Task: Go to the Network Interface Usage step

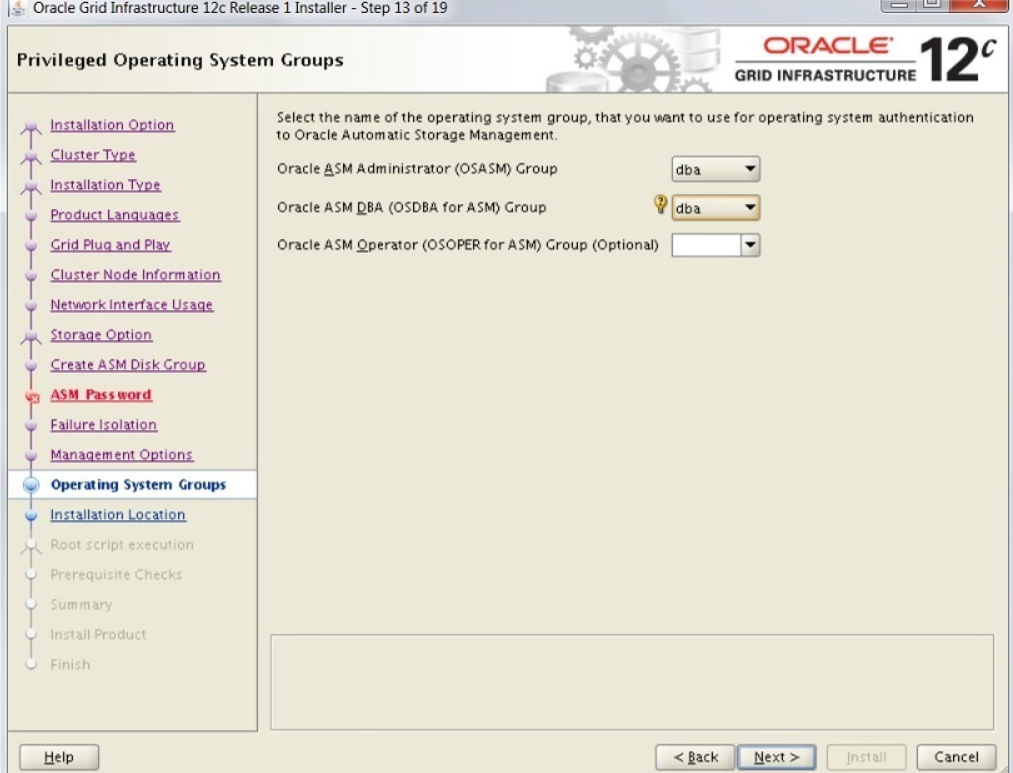Action: coord(132,305)
